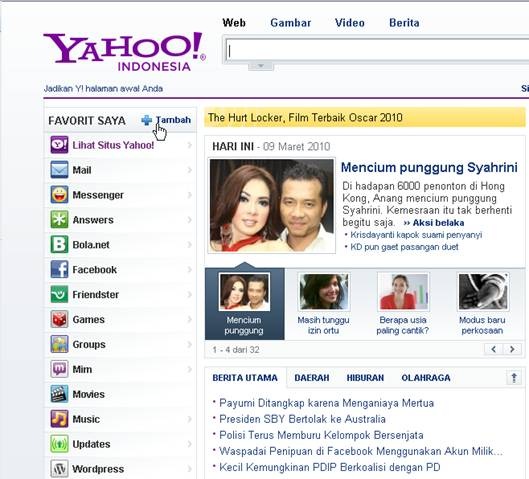Screen dimensions: 529x479
Task: Switch to the DAERAH news tab
Action: [312, 378]
